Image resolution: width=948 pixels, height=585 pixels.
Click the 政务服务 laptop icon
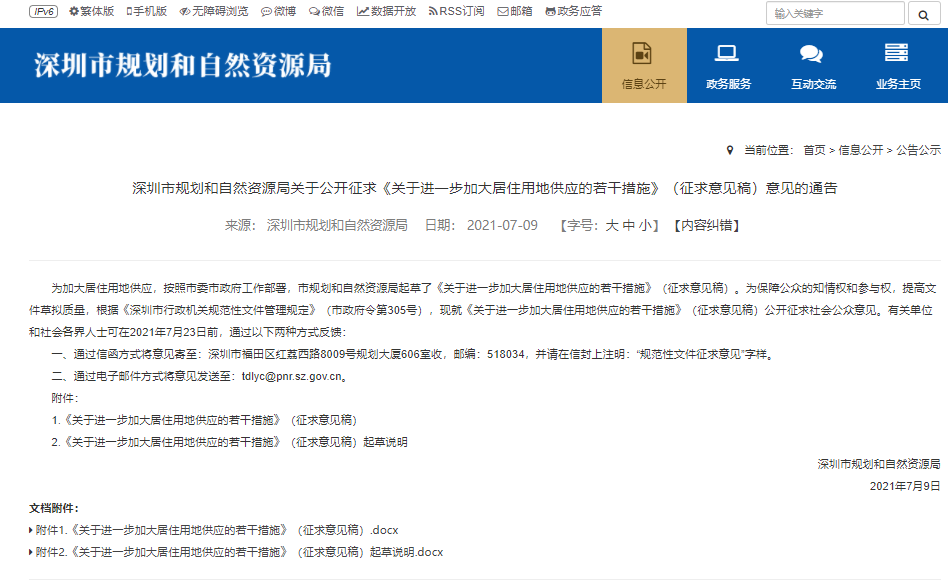coord(727,54)
